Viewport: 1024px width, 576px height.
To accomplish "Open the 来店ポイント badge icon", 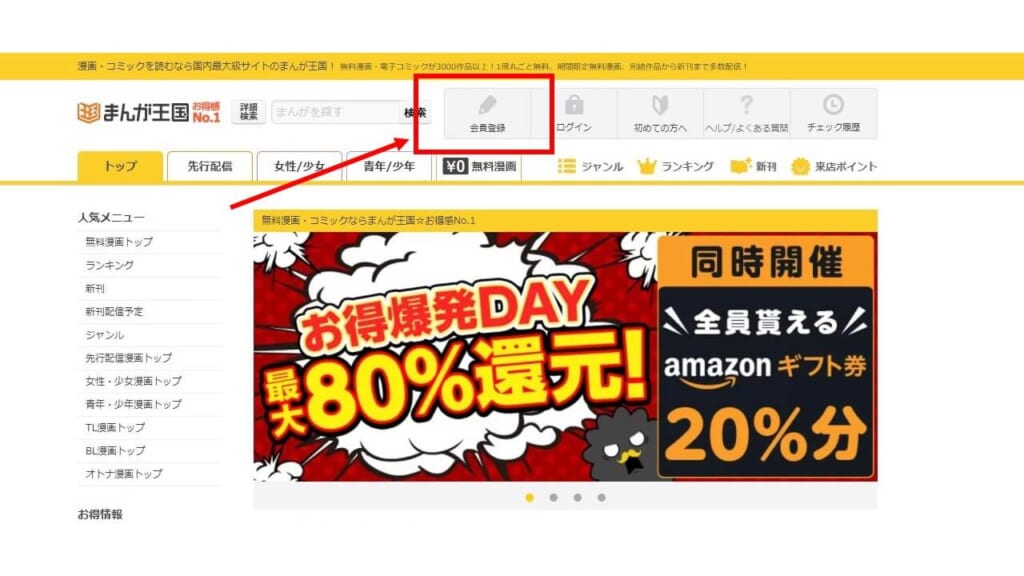I will point(800,167).
